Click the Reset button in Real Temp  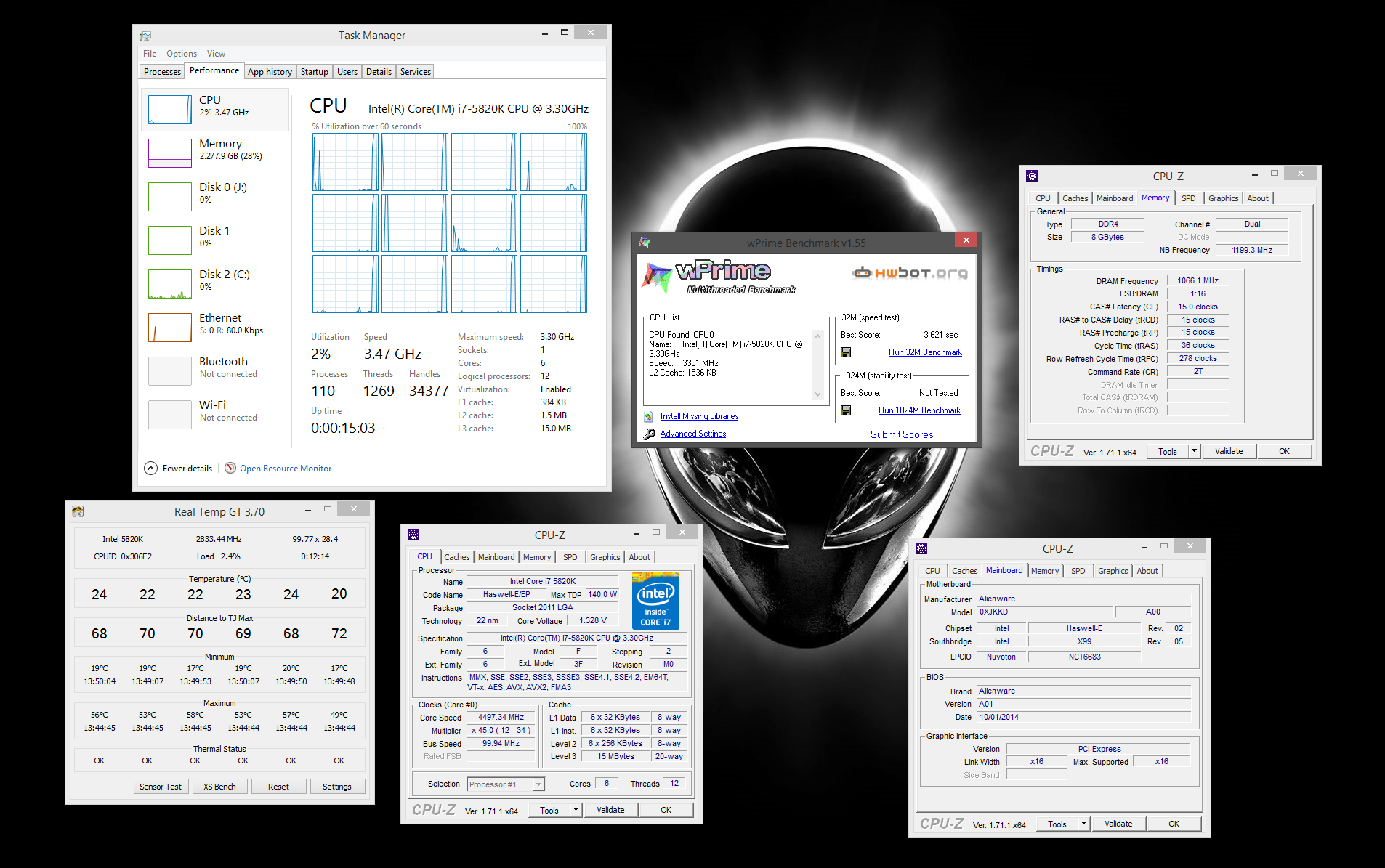point(278,787)
